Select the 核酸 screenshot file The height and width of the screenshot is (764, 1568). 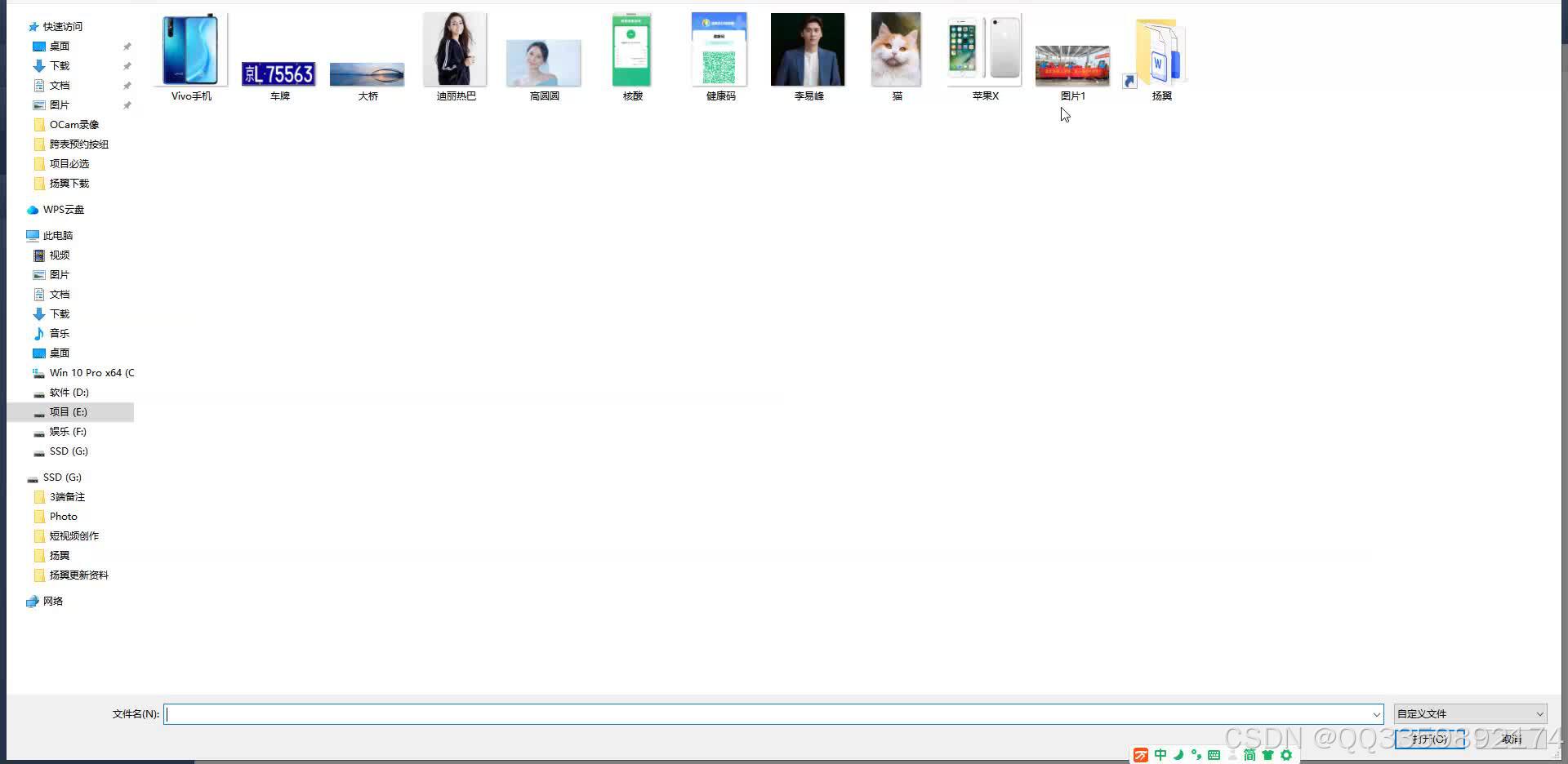coord(632,57)
